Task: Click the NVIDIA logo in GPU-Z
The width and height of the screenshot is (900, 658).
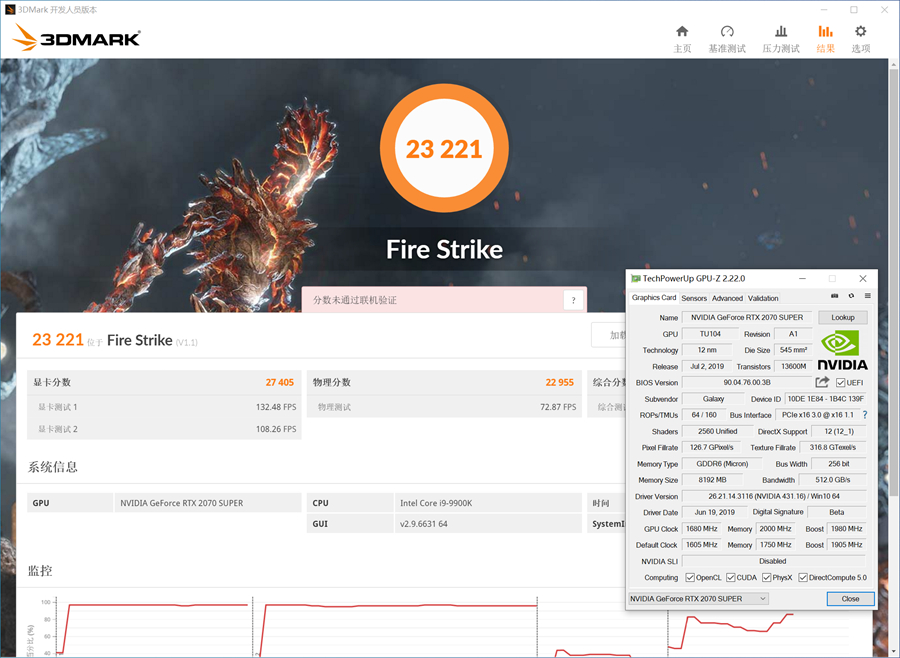Action: click(842, 350)
